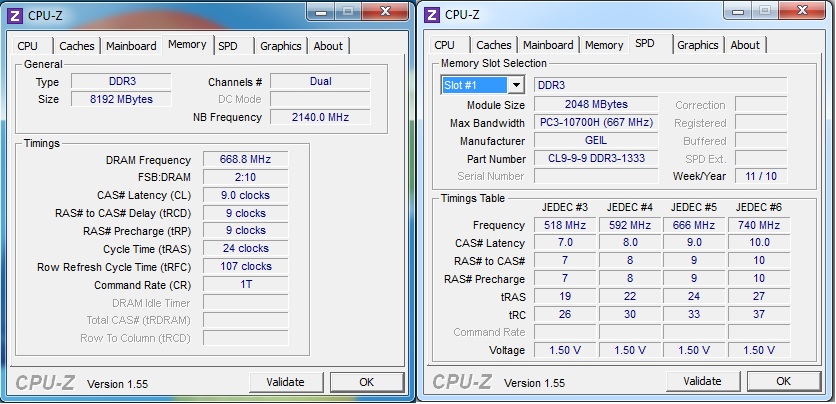Click FSB:DRAM ratio value 2:10

coord(246,177)
